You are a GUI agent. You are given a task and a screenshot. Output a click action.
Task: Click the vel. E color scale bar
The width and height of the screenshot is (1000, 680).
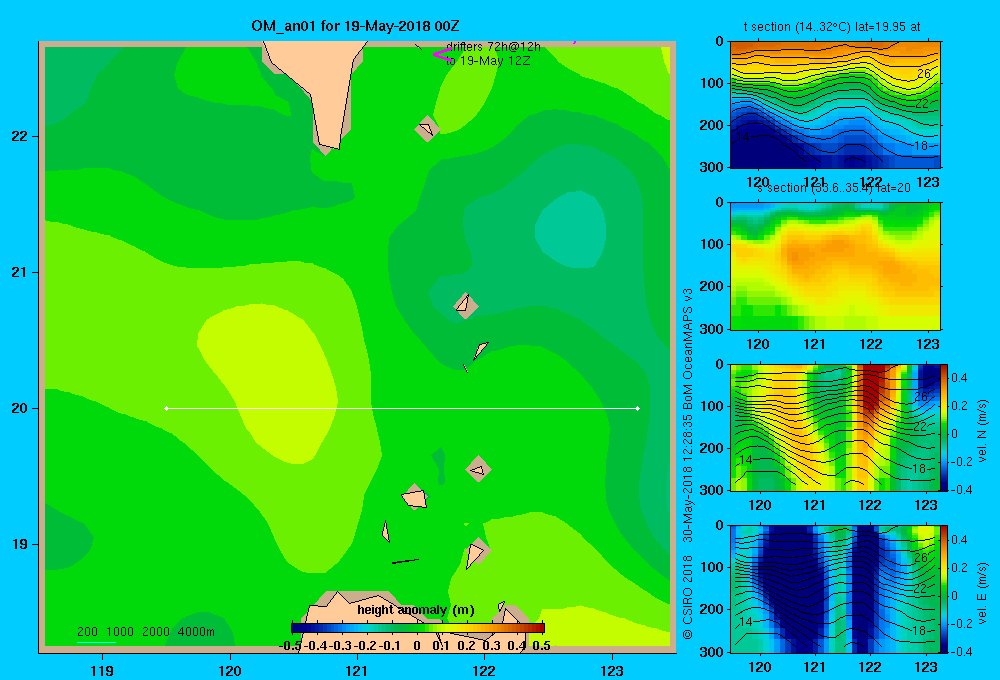(945, 589)
